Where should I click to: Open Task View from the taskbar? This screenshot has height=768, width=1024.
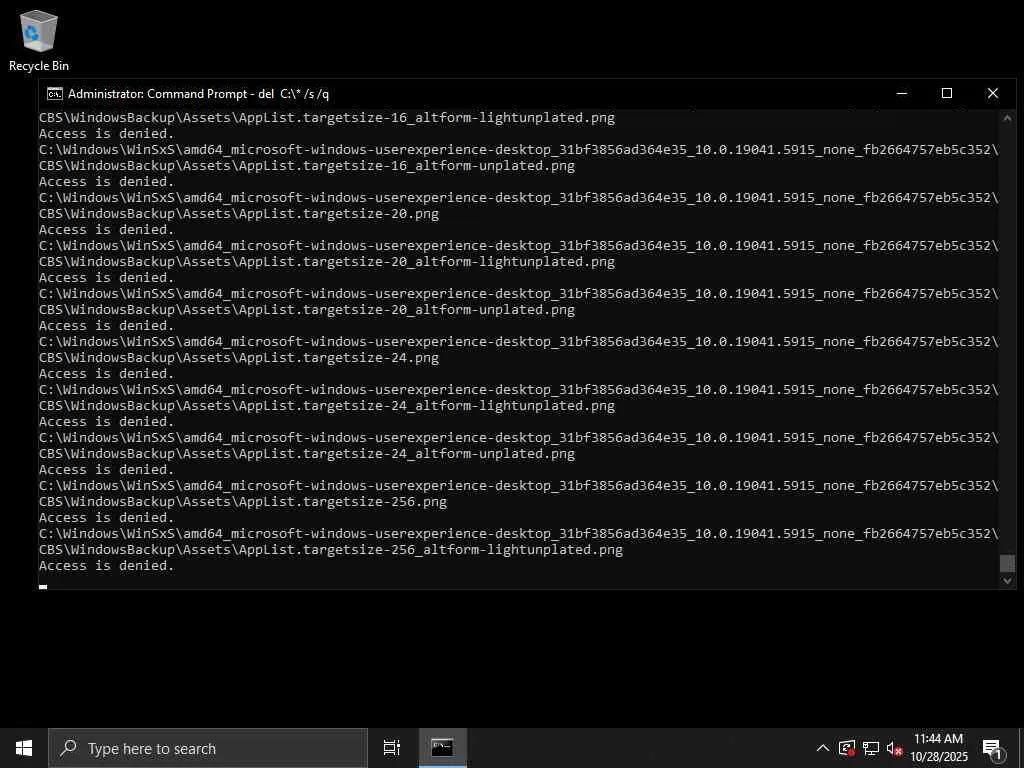[x=392, y=748]
